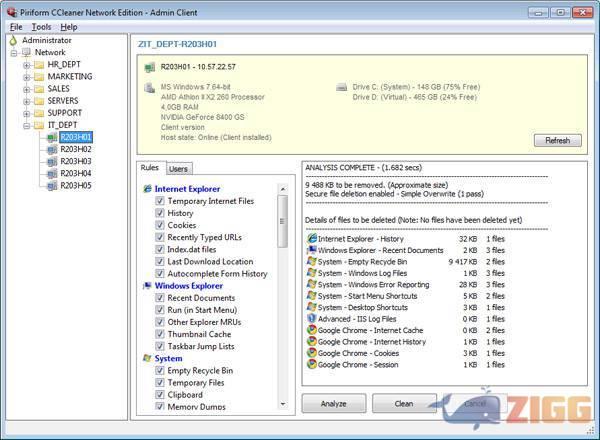Collapse the IT_DEPT group
This screenshot has height=440, width=600.
26,126
